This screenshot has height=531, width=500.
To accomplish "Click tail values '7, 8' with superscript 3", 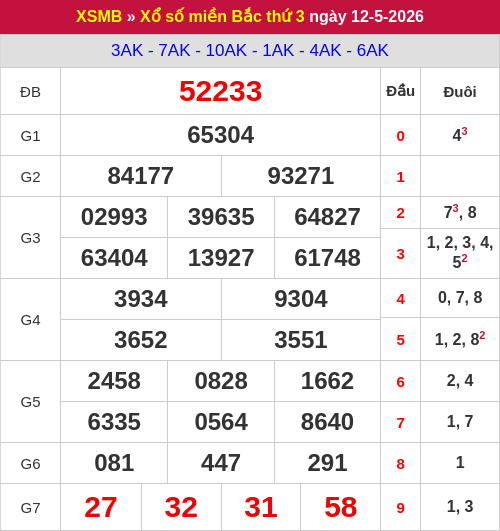I will (460, 212).
